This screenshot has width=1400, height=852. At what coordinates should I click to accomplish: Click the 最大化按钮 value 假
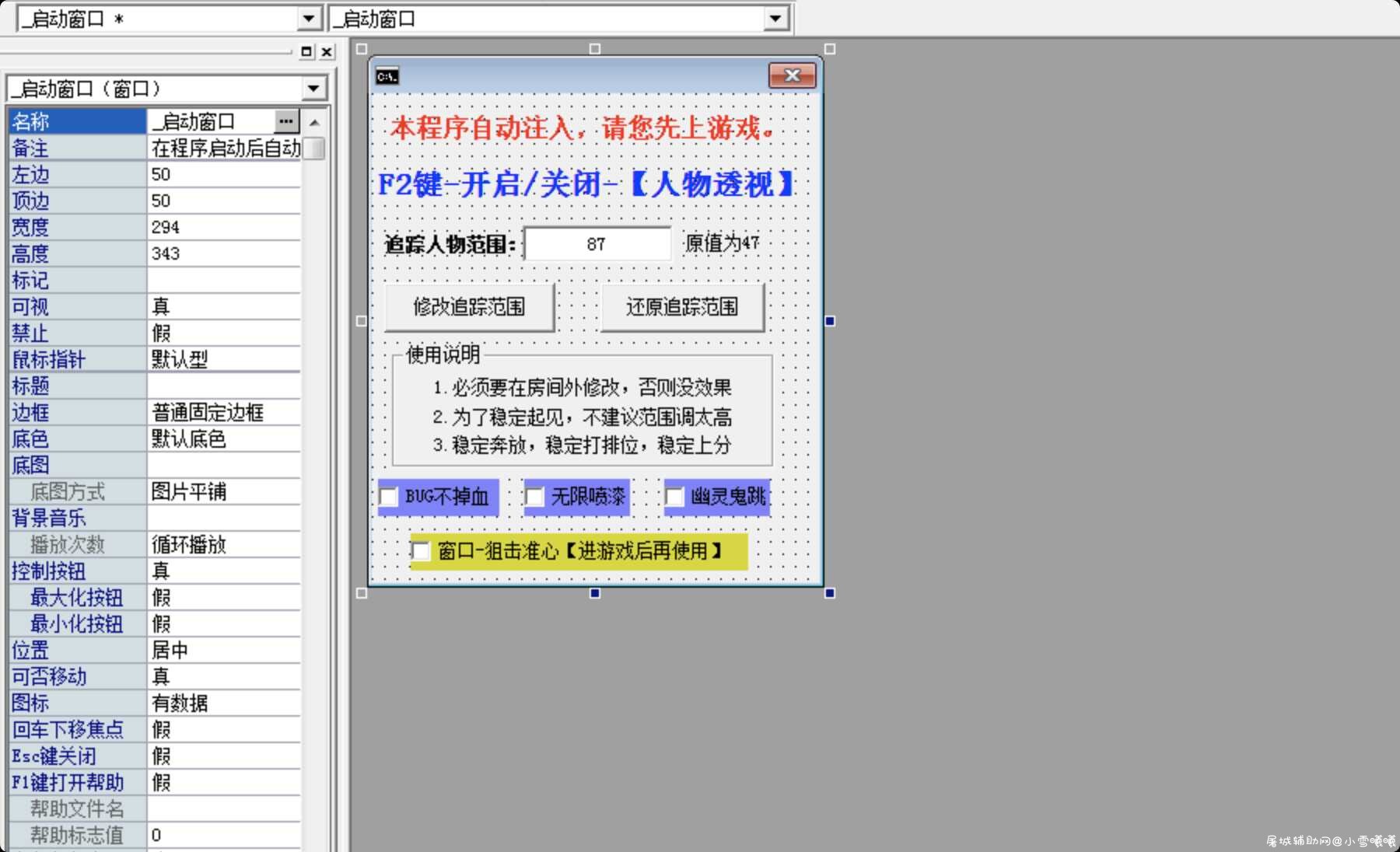[224, 597]
